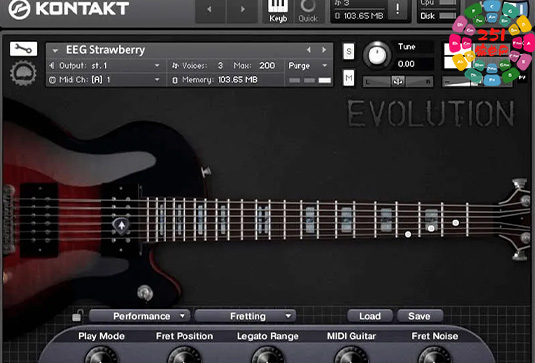Toggle the Keyb on-screen keyboard
The width and height of the screenshot is (535, 363).
(x=278, y=11)
